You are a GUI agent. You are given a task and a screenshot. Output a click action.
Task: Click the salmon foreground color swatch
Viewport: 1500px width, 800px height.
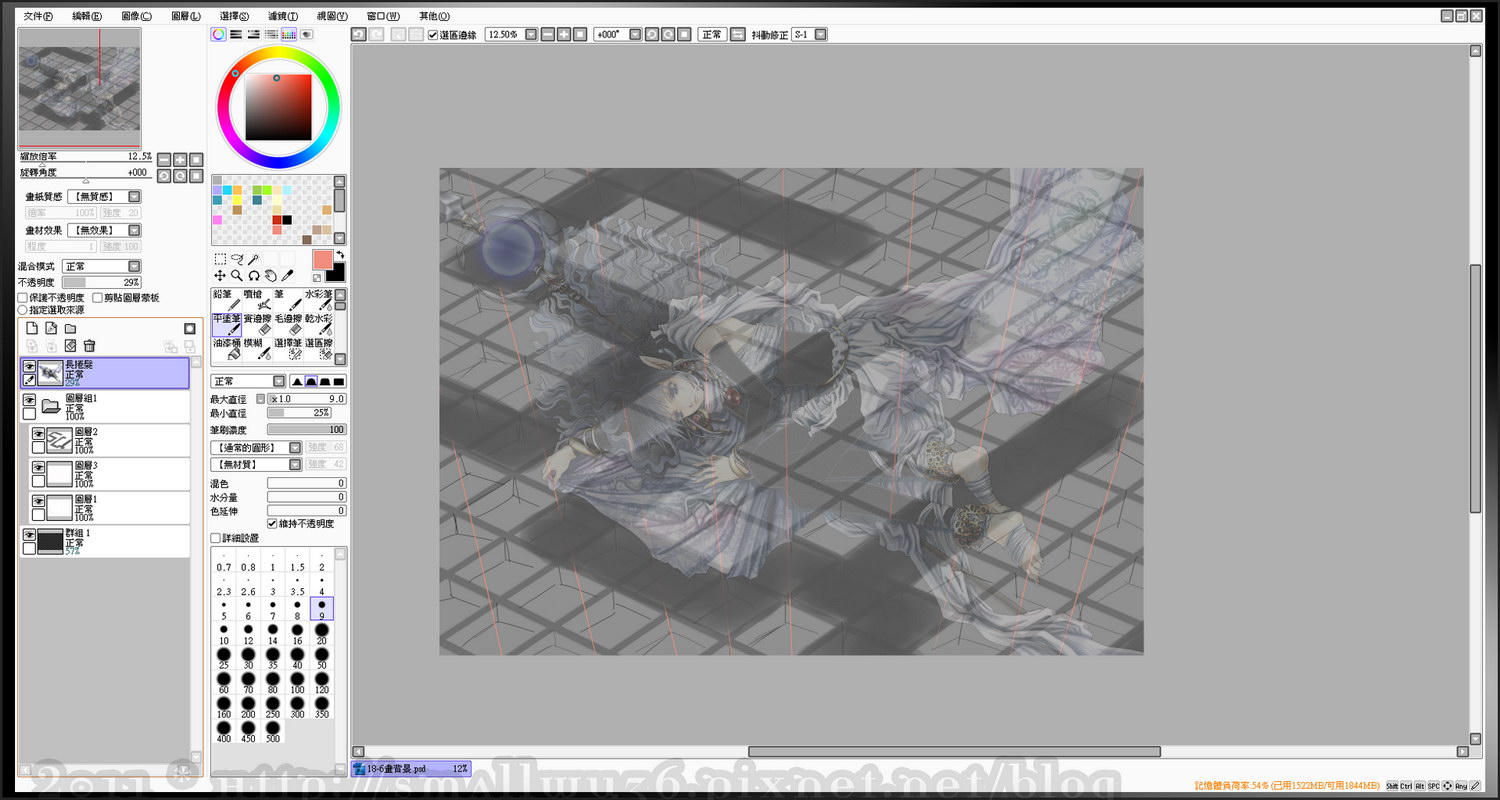(322, 260)
